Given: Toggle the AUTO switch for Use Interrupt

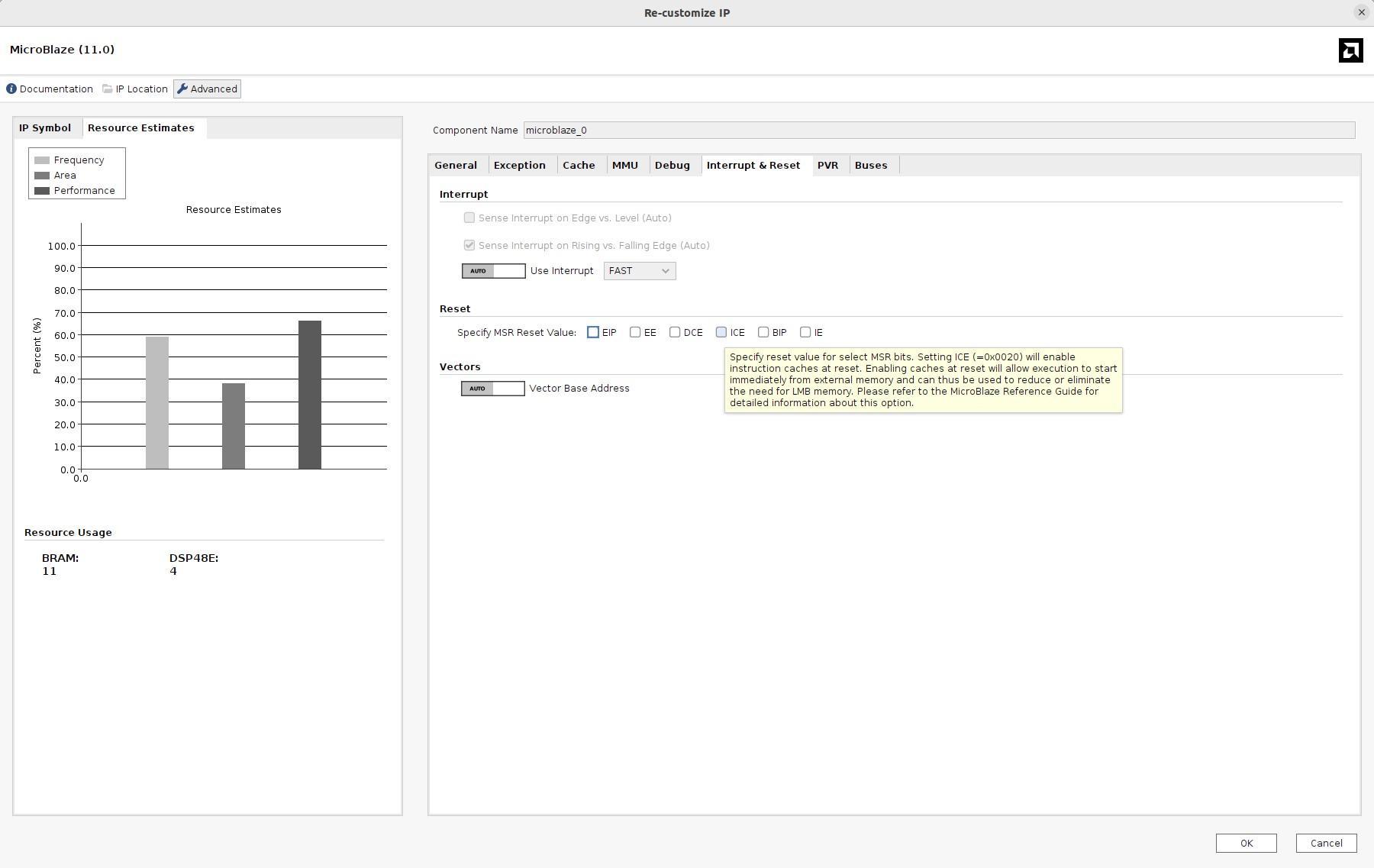Looking at the screenshot, I should [493, 271].
